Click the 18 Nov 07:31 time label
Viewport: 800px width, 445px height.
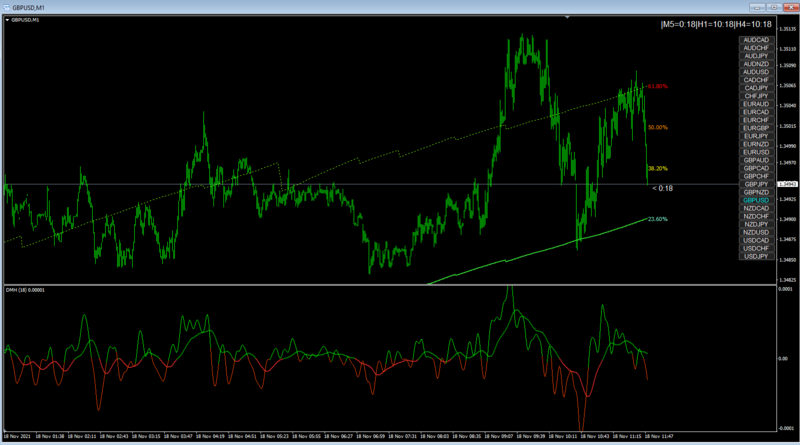tap(403, 436)
